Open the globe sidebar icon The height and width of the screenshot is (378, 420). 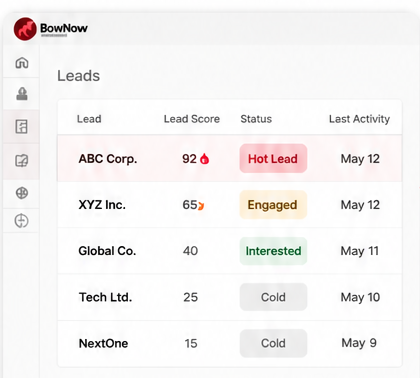tap(22, 193)
